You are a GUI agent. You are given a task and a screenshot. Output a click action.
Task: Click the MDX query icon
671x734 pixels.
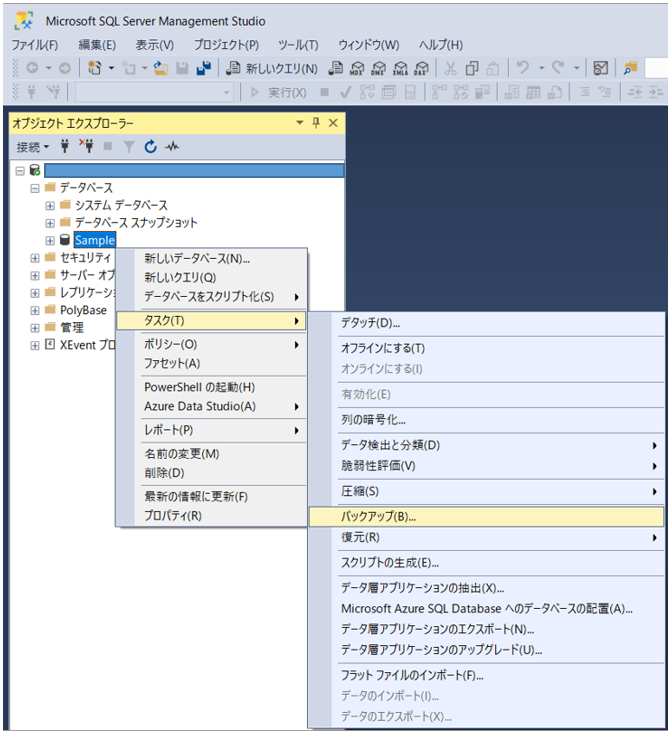357,69
